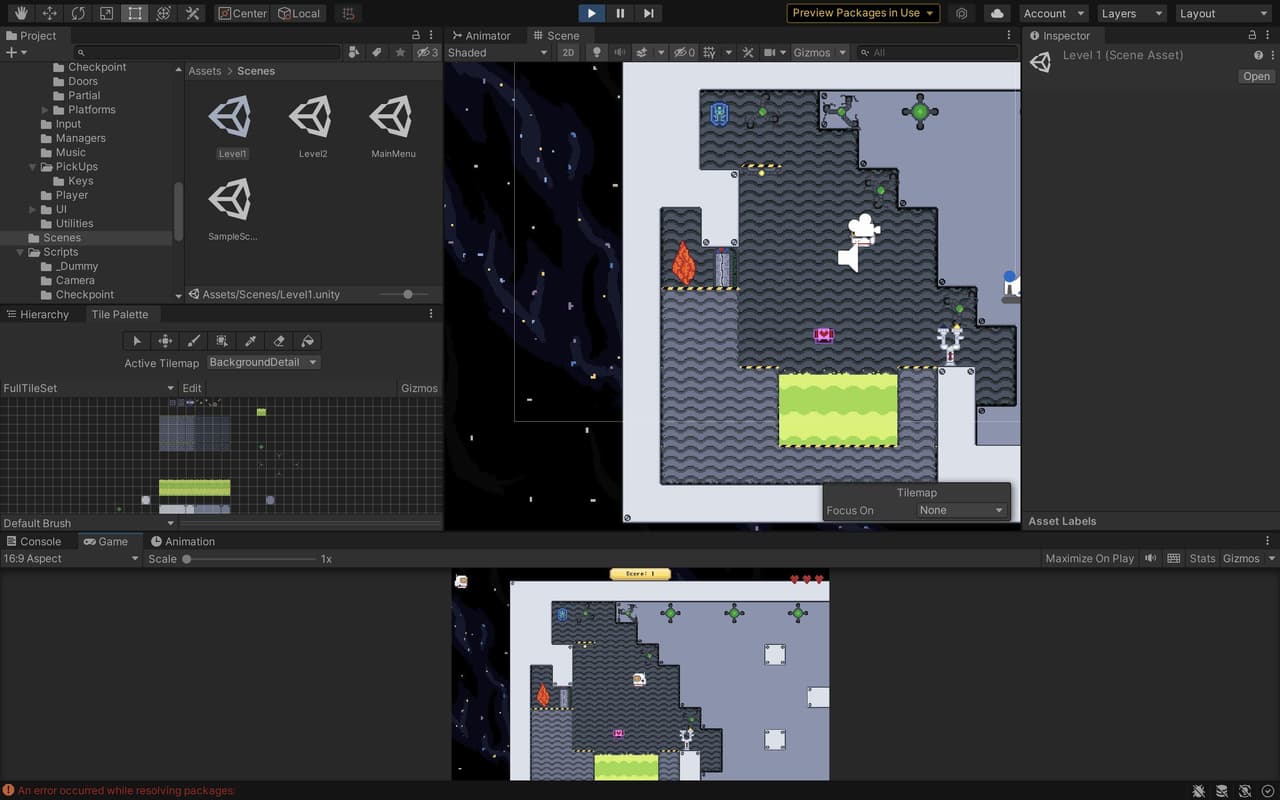The width and height of the screenshot is (1280, 800).
Task: Open scene camera settings icon
Action: (770, 52)
